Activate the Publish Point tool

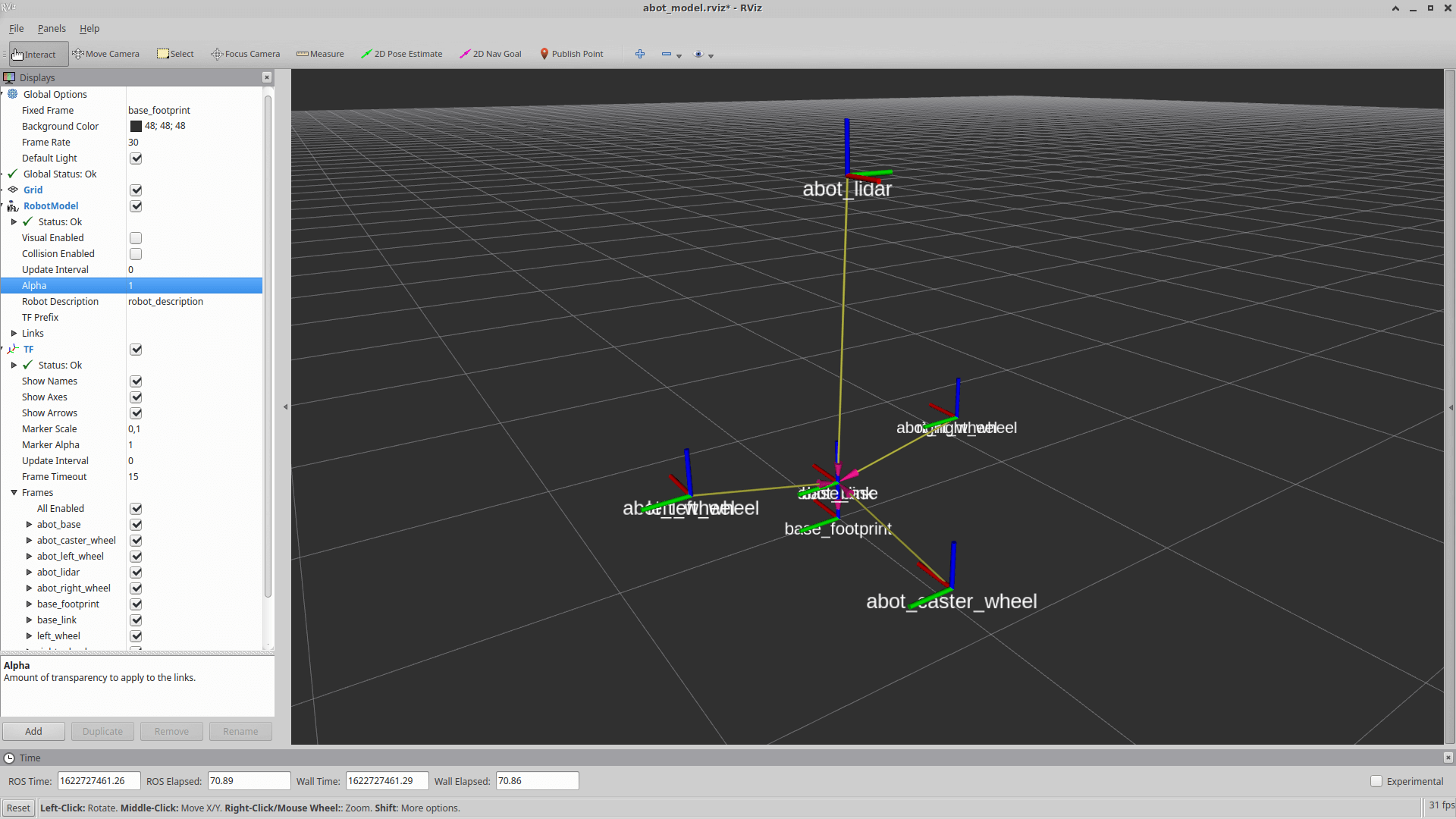572,54
